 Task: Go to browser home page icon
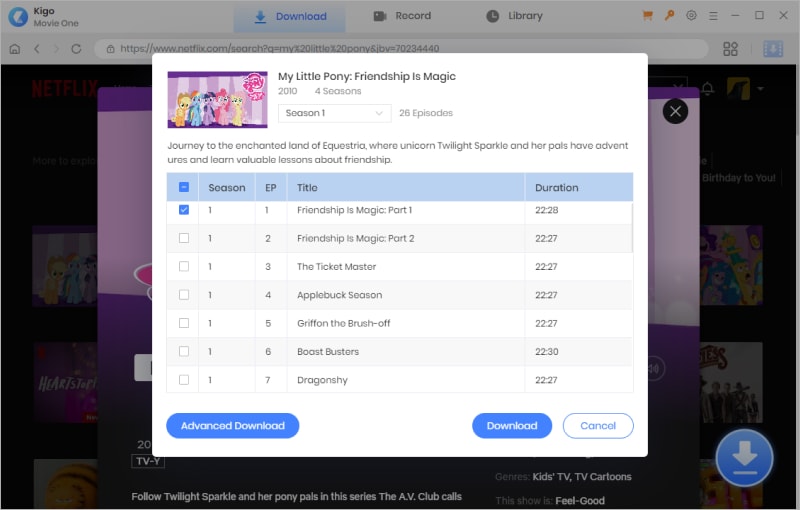15,49
